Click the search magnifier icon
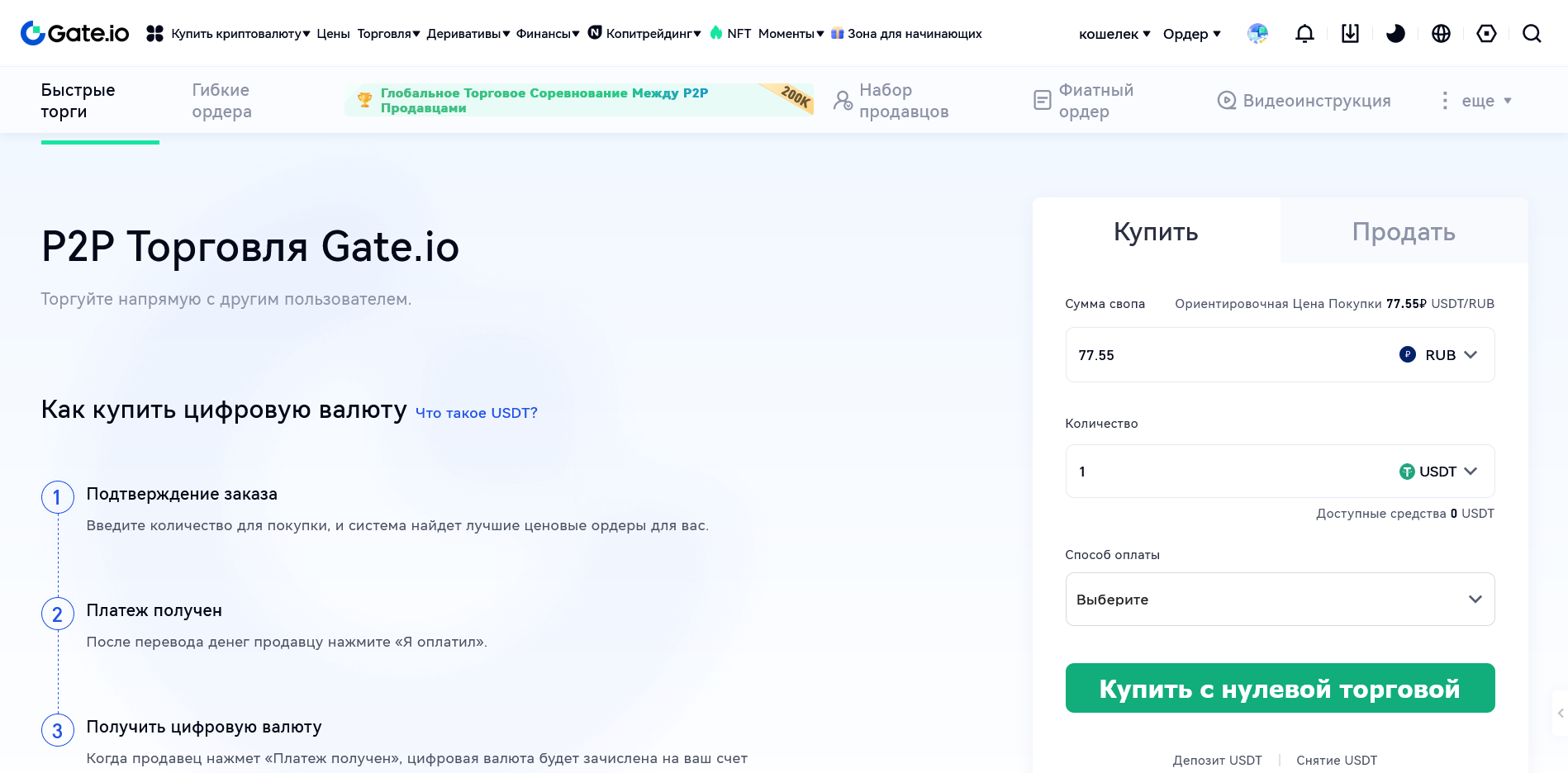The height and width of the screenshot is (773, 1568). 1532,33
